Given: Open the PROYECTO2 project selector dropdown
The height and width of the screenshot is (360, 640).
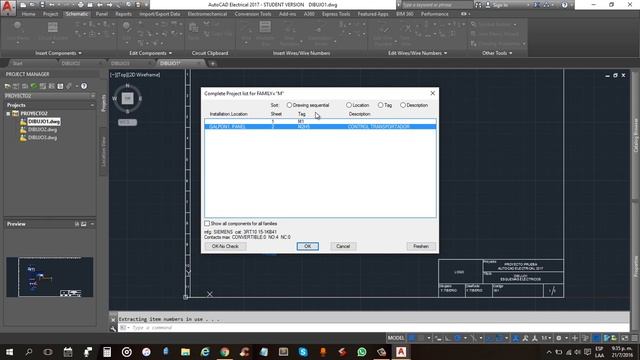Looking at the screenshot, I should [x=50, y=96].
